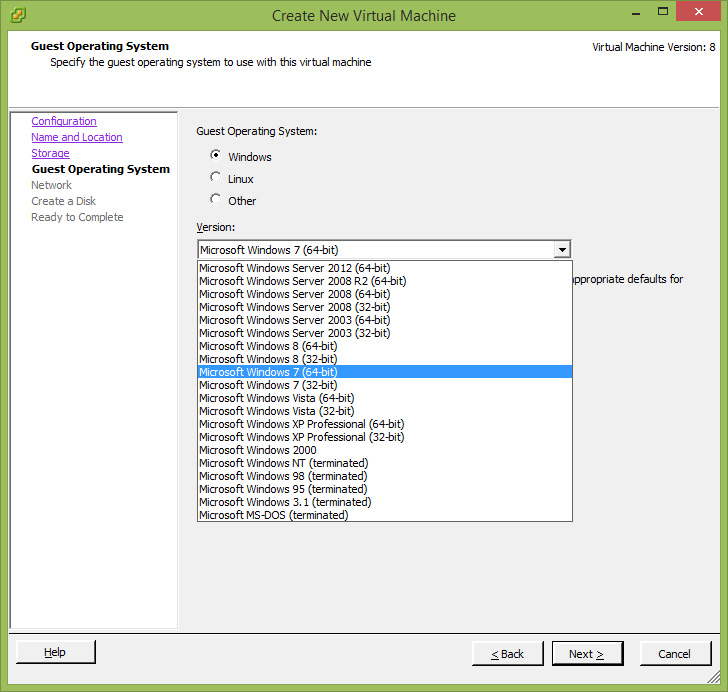Screen dimensions: 728x692
Task: Collapse the Version dropdown arrow
Action: tap(562, 250)
